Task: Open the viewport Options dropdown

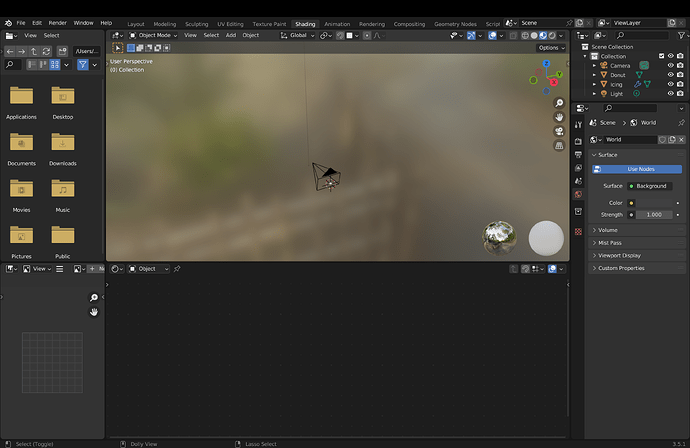Action: click(551, 48)
